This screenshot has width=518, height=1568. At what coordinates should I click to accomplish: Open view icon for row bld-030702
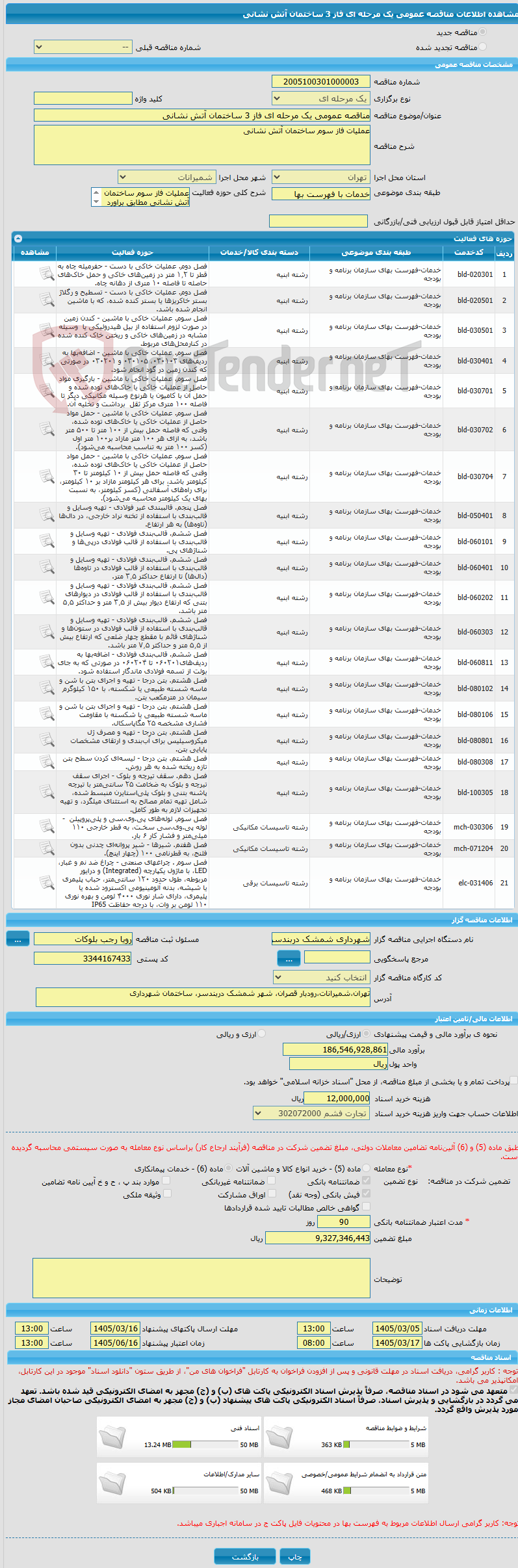point(47,430)
